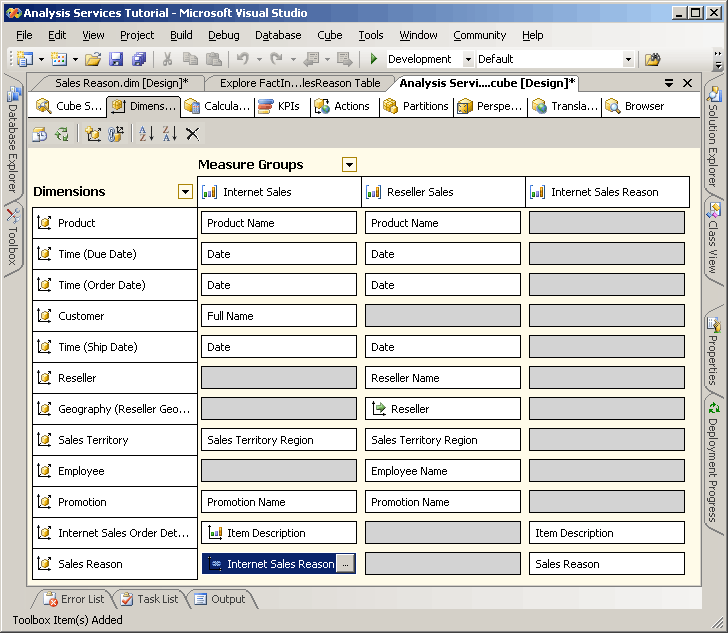The image size is (728, 633).
Task: Click the Process toolbar icon in cube designer
Action: (x=40, y=134)
